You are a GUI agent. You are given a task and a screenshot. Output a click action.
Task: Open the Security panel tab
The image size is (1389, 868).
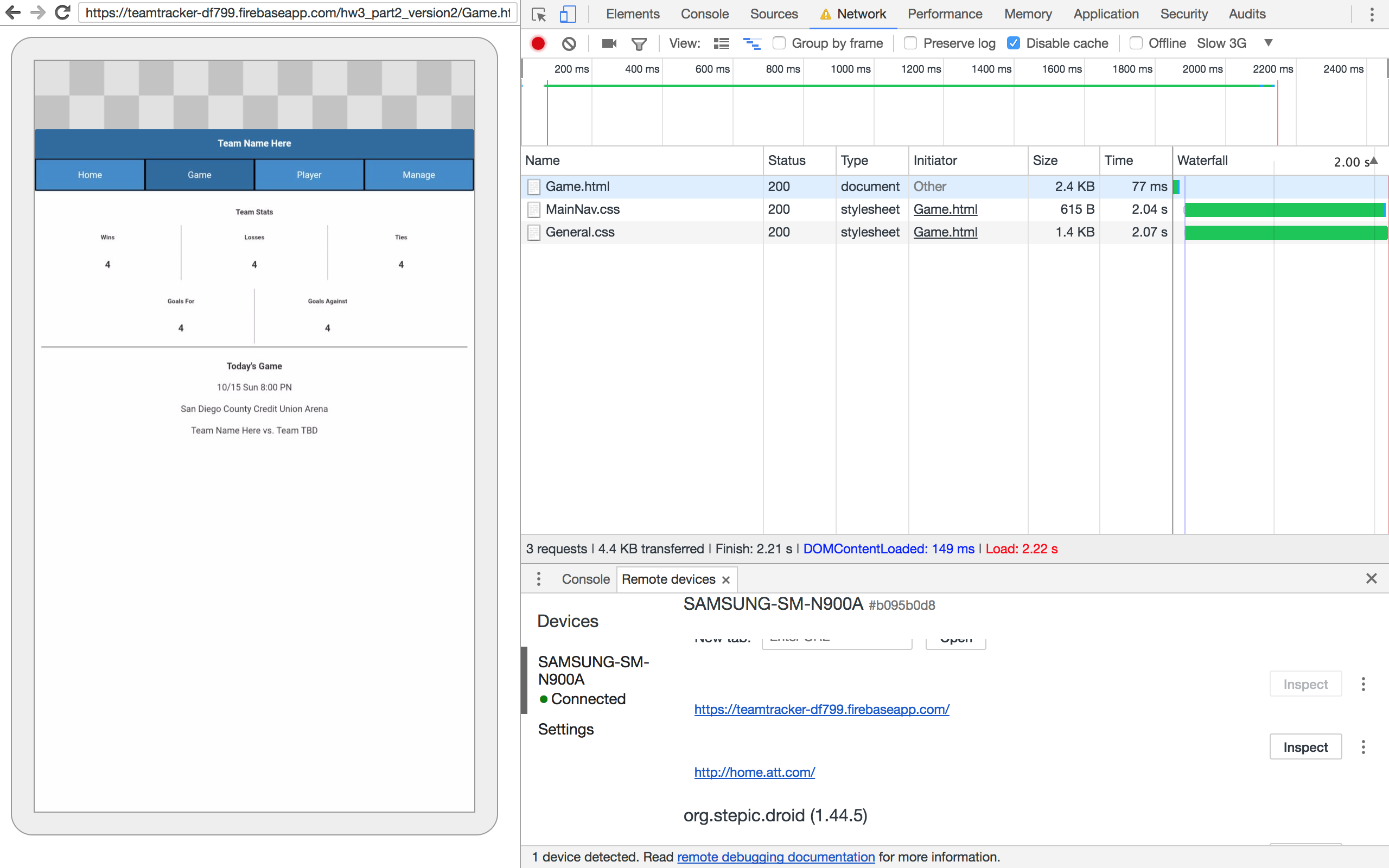point(1184,14)
